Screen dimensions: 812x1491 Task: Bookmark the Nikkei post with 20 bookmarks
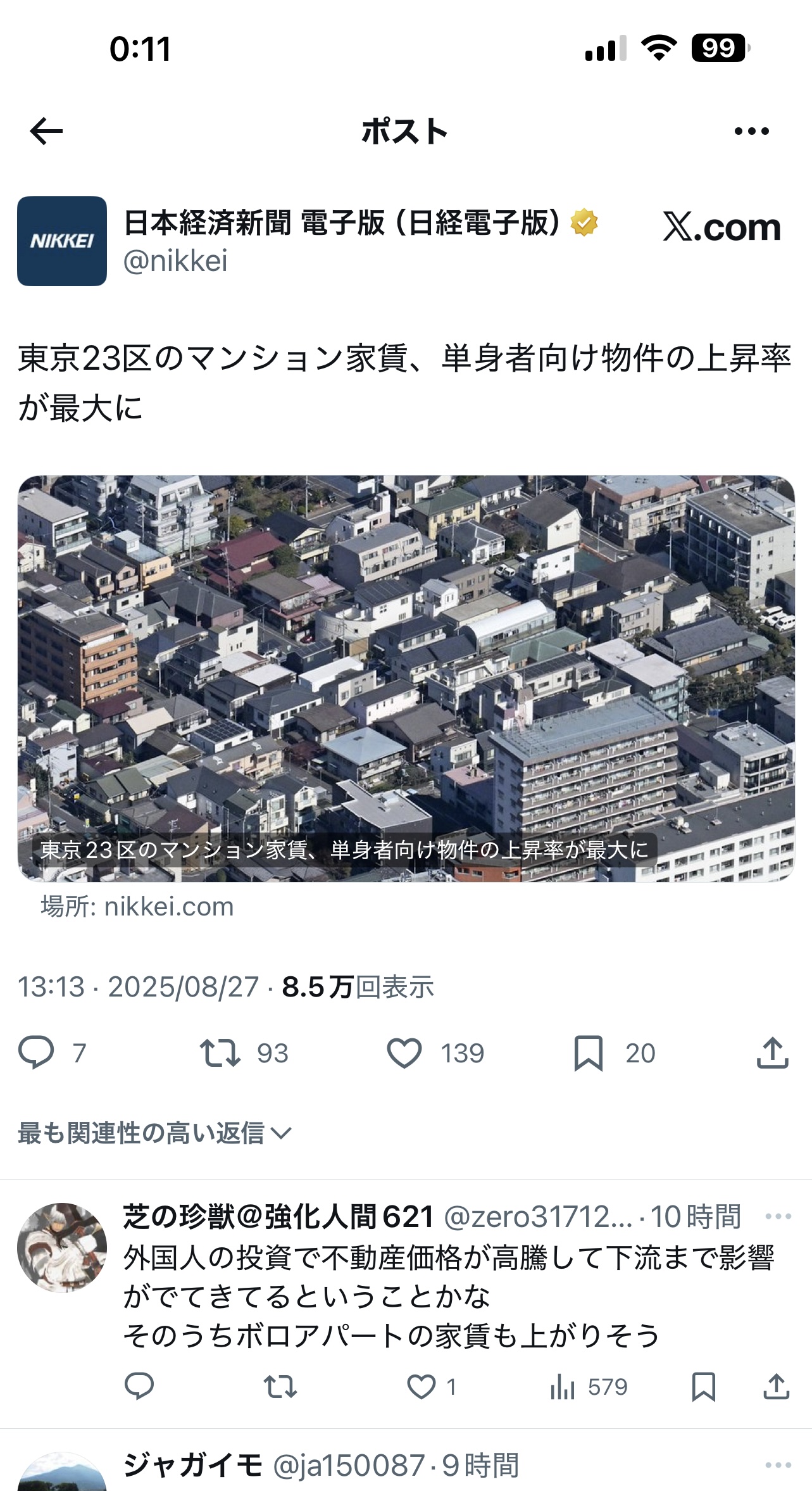point(589,1053)
